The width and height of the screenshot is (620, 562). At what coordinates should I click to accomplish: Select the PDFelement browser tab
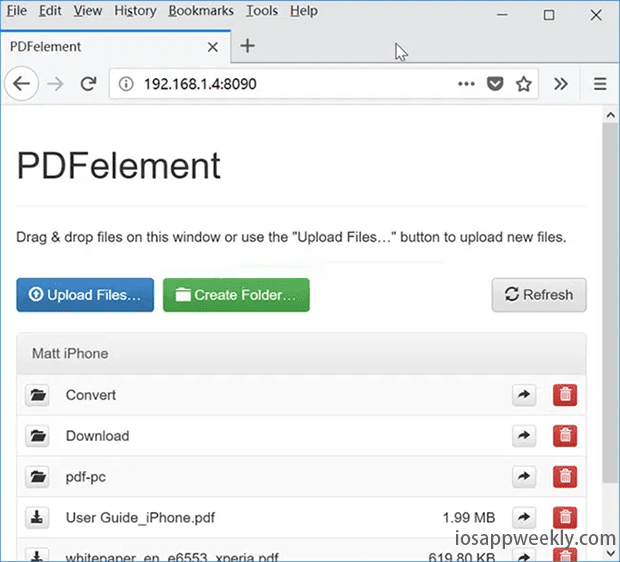coord(115,47)
